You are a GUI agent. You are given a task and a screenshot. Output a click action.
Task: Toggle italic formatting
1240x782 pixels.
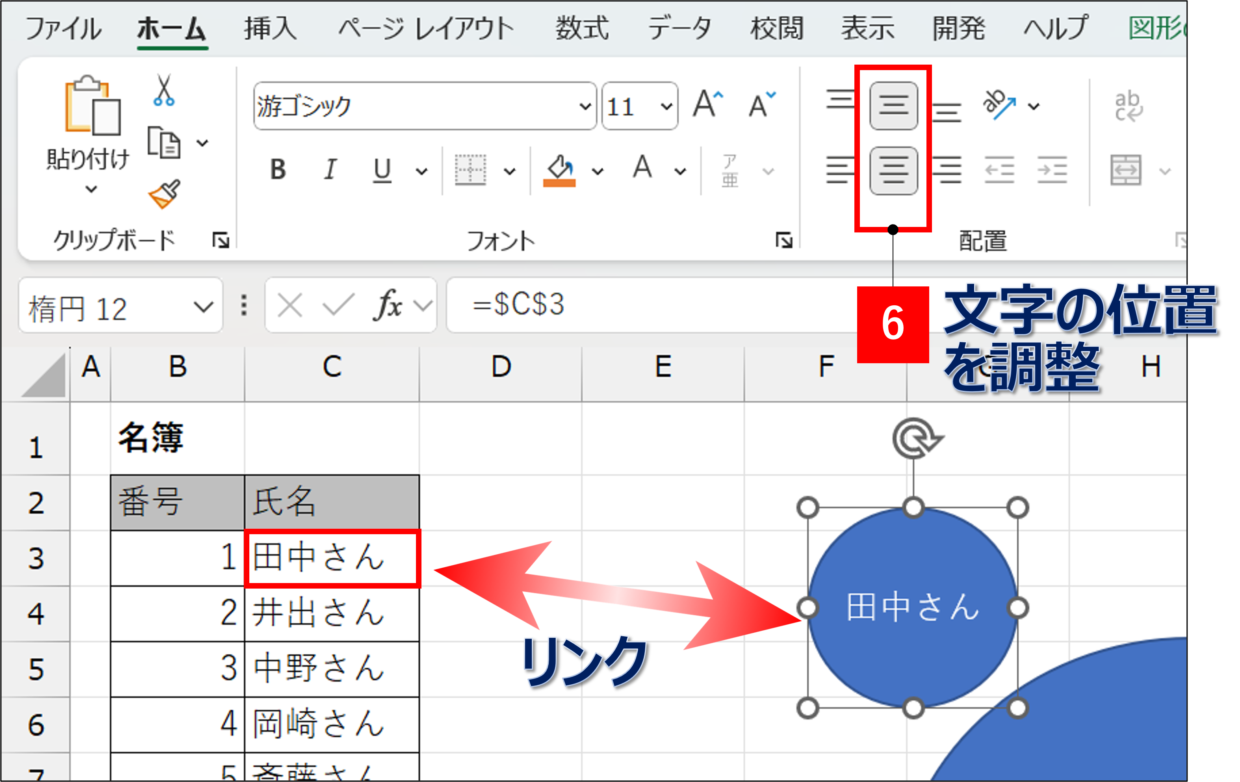coord(329,171)
